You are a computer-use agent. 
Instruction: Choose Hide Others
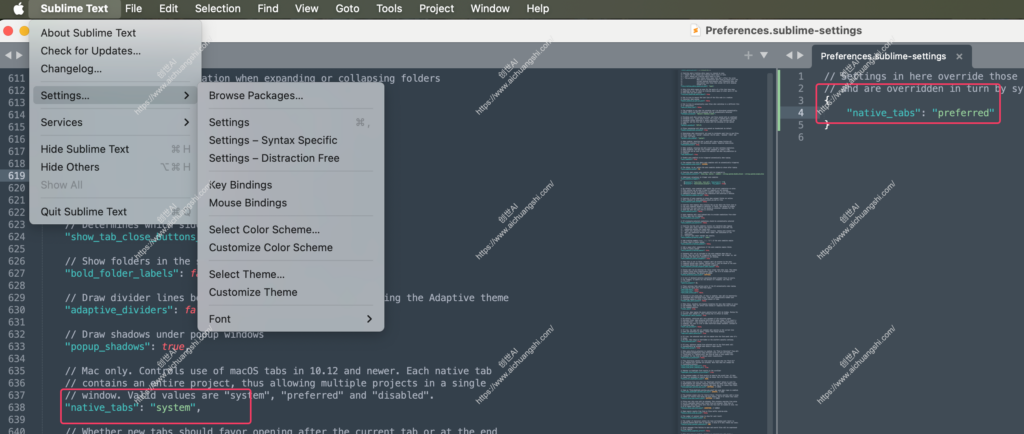(x=115, y=167)
